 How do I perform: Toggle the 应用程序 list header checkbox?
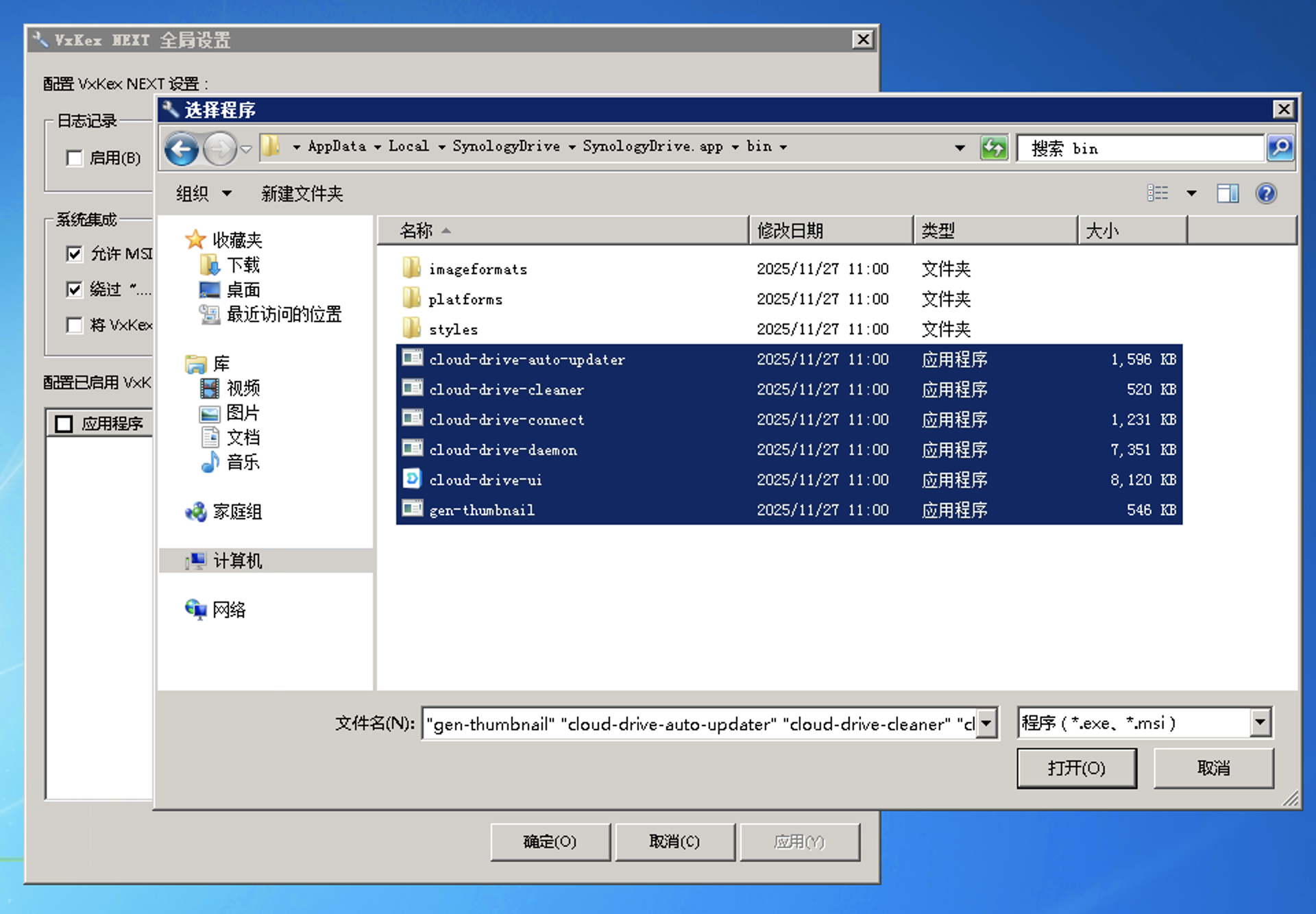pos(64,424)
